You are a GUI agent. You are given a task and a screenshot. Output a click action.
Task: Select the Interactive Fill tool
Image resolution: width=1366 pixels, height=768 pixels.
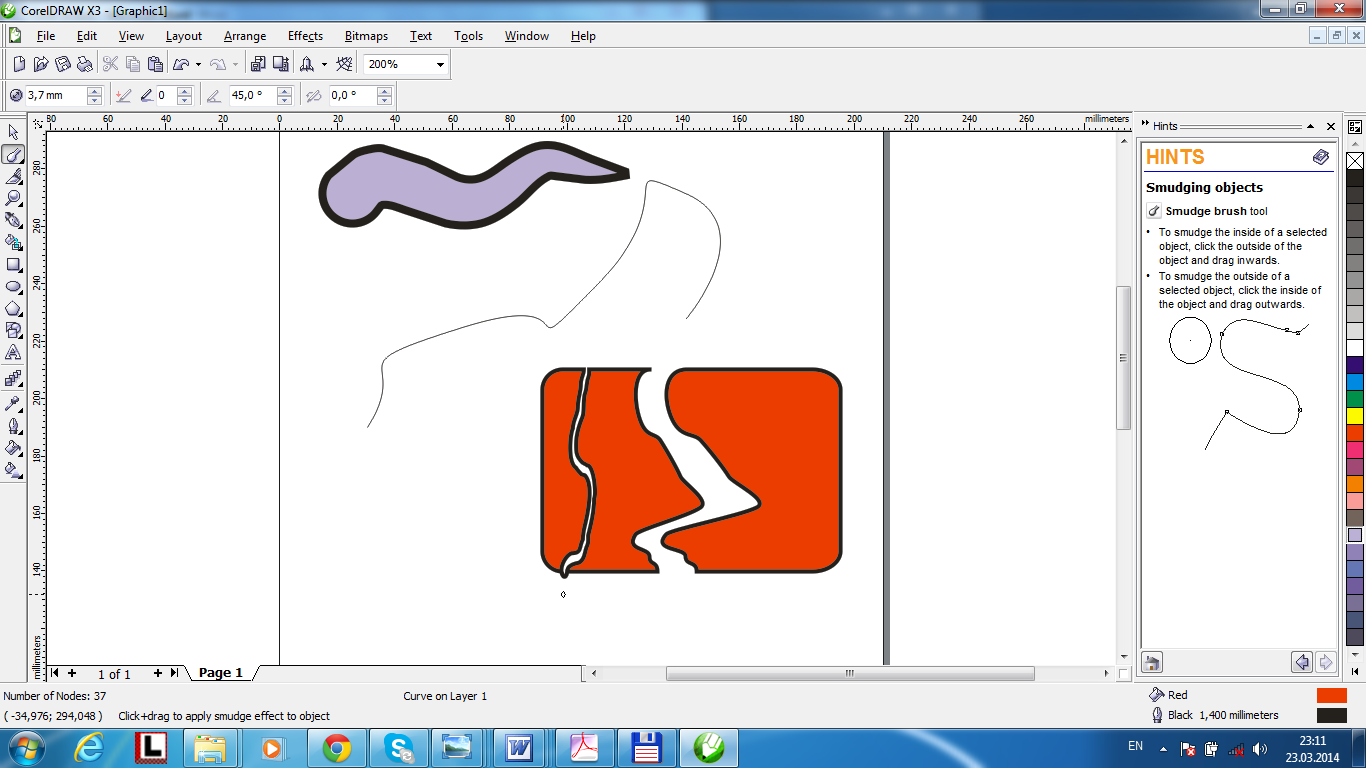tap(13, 469)
